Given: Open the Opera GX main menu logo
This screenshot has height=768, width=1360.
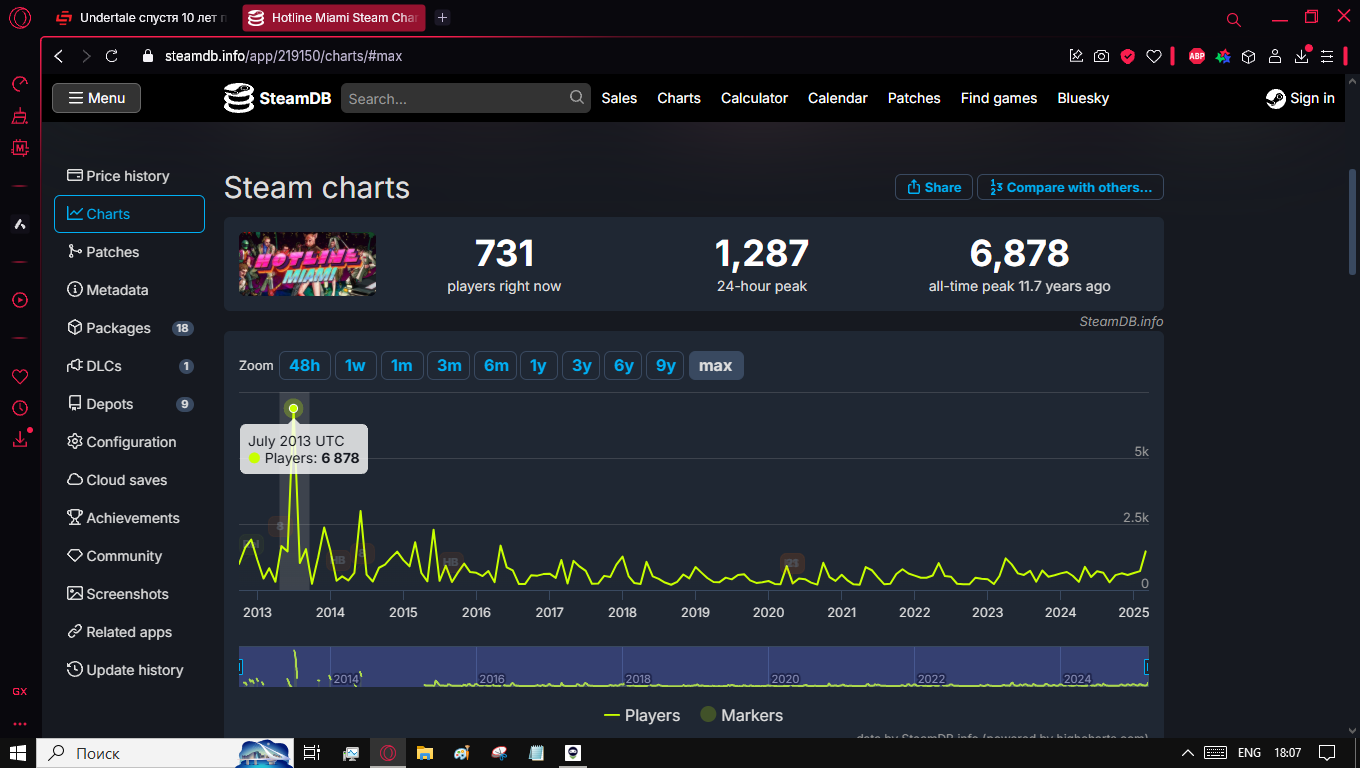Looking at the screenshot, I should (x=20, y=18).
